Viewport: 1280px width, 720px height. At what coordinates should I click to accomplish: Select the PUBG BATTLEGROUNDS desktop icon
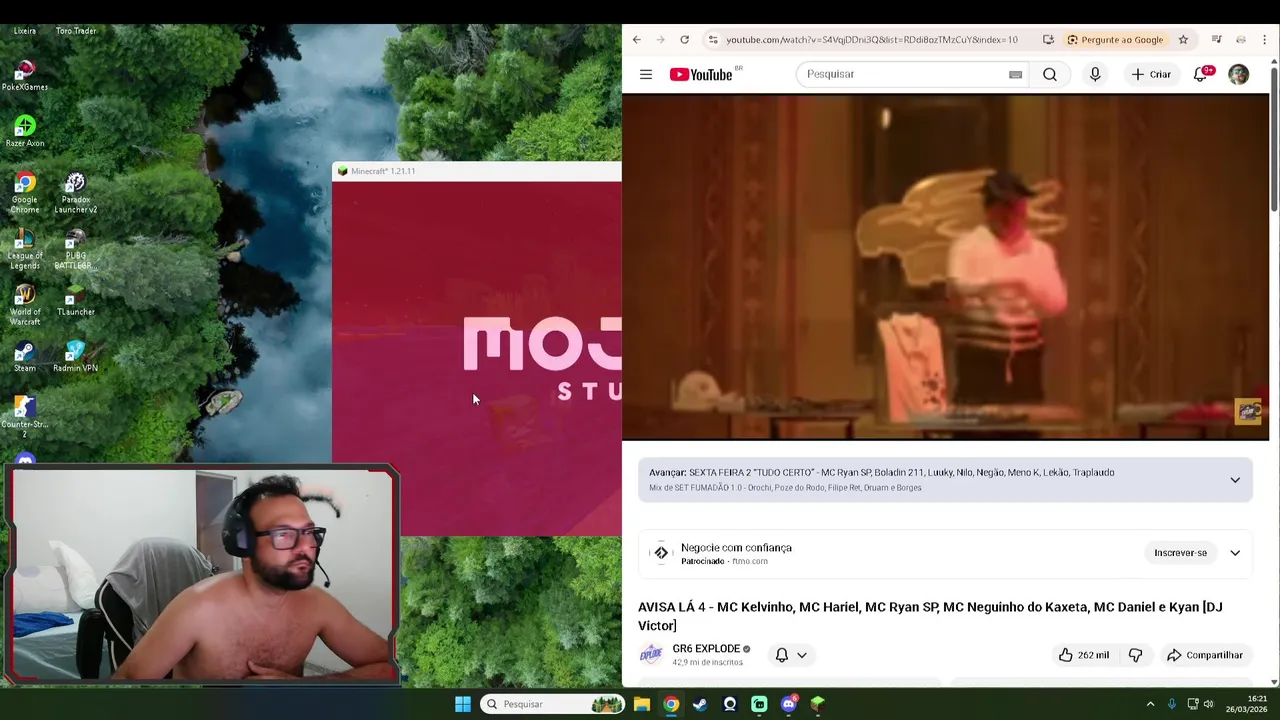tap(76, 249)
